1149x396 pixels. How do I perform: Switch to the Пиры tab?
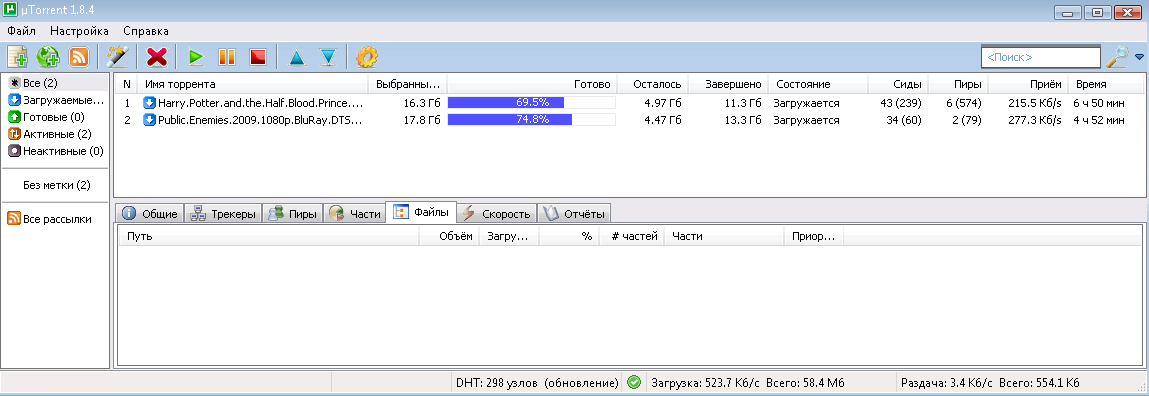point(292,213)
